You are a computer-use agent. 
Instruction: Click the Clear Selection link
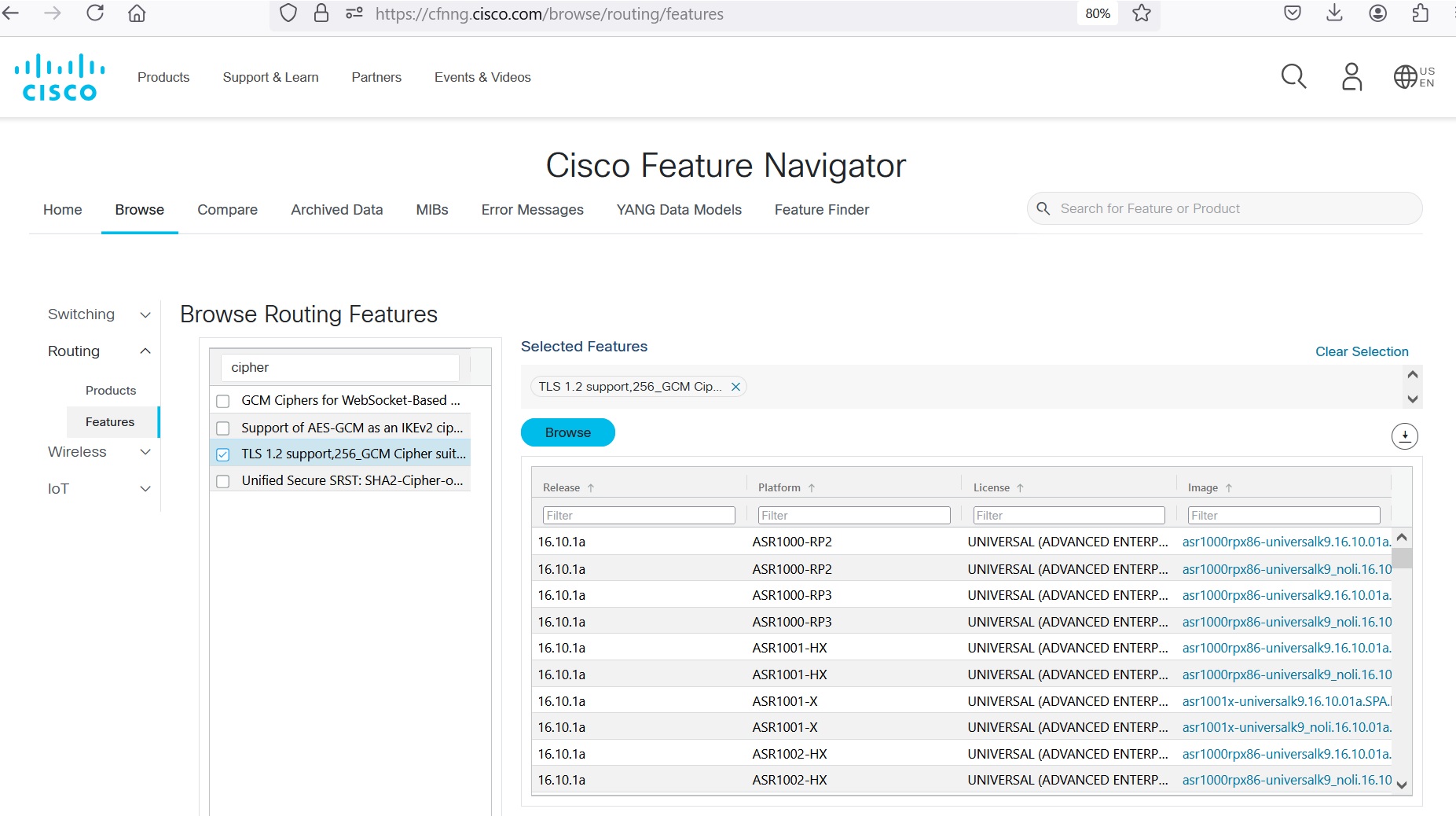1362,351
